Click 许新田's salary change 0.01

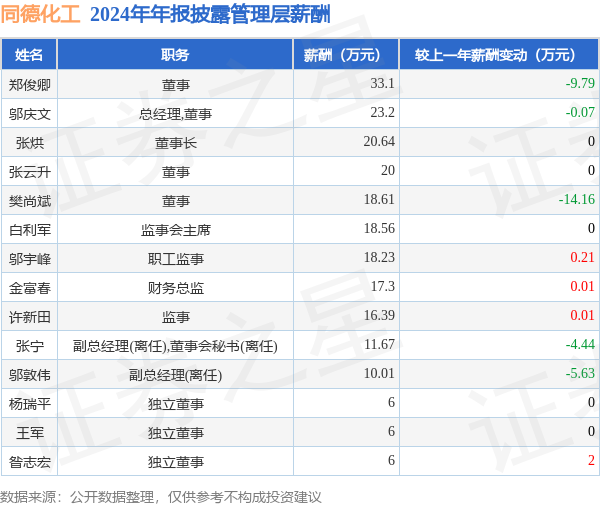coord(582,315)
